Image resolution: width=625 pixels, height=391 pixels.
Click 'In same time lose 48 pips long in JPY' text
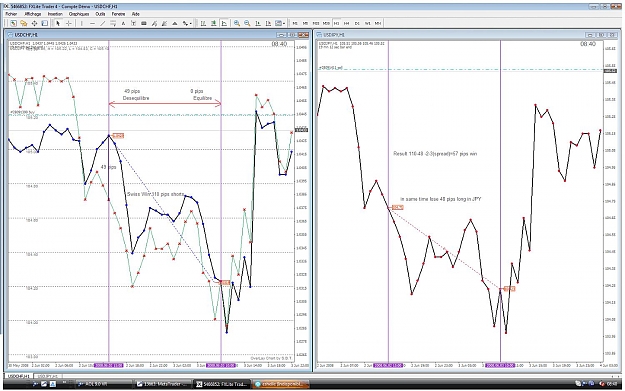pyautogui.click(x=440, y=198)
